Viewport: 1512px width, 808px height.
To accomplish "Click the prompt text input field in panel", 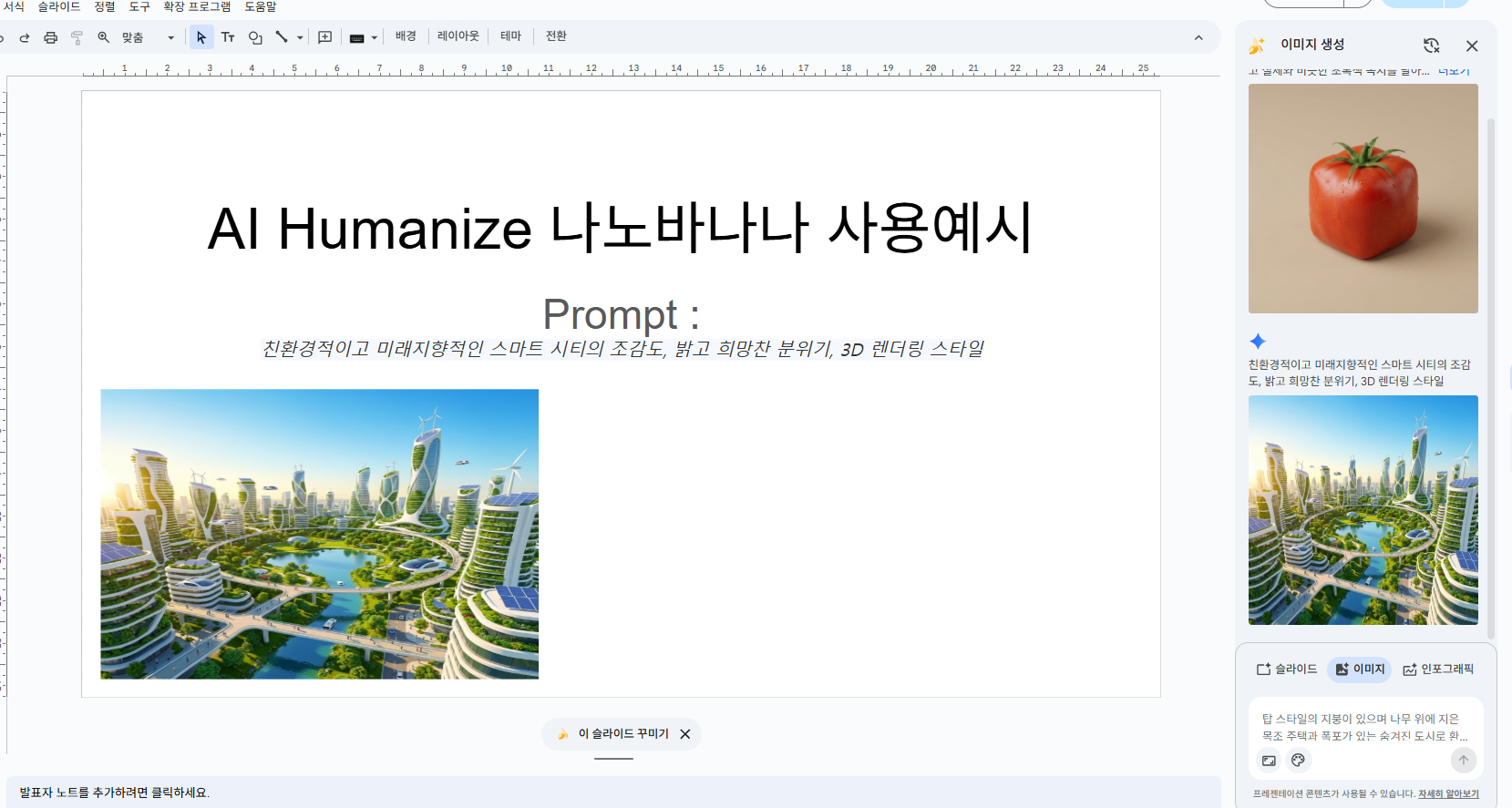I will point(1363,727).
